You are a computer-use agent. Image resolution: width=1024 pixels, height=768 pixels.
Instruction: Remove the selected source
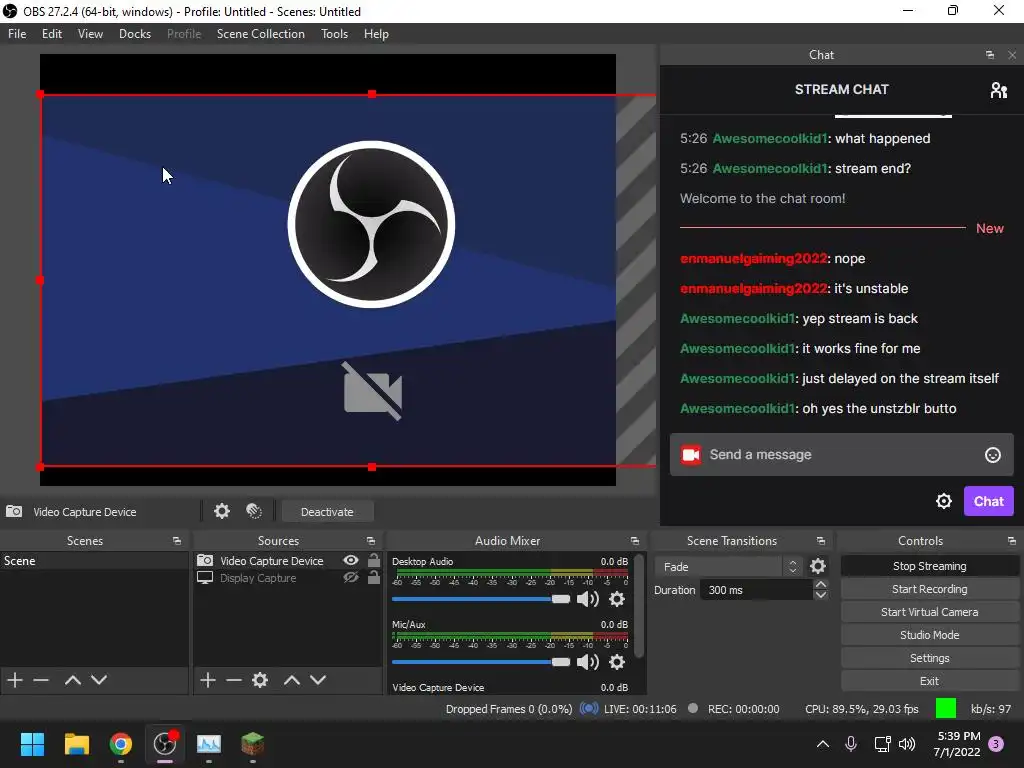[234, 680]
